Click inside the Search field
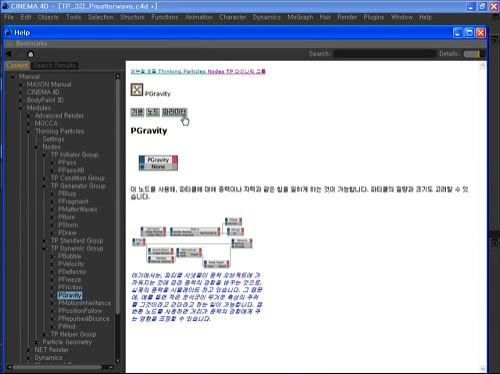 [385, 54]
